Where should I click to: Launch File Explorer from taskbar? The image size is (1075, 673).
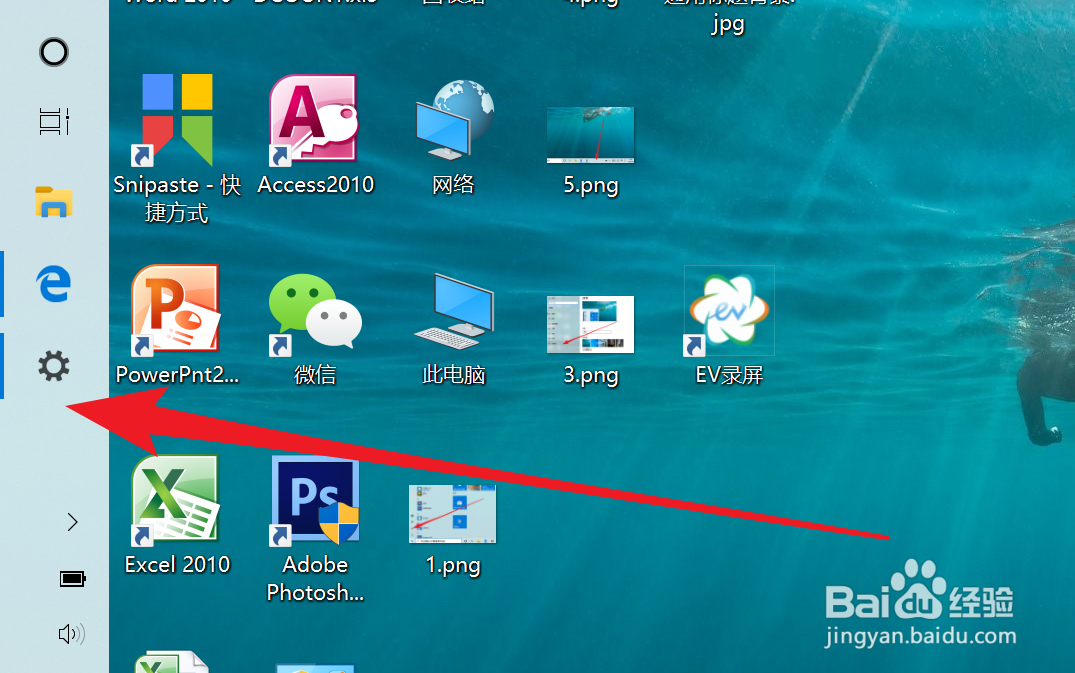coord(53,202)
